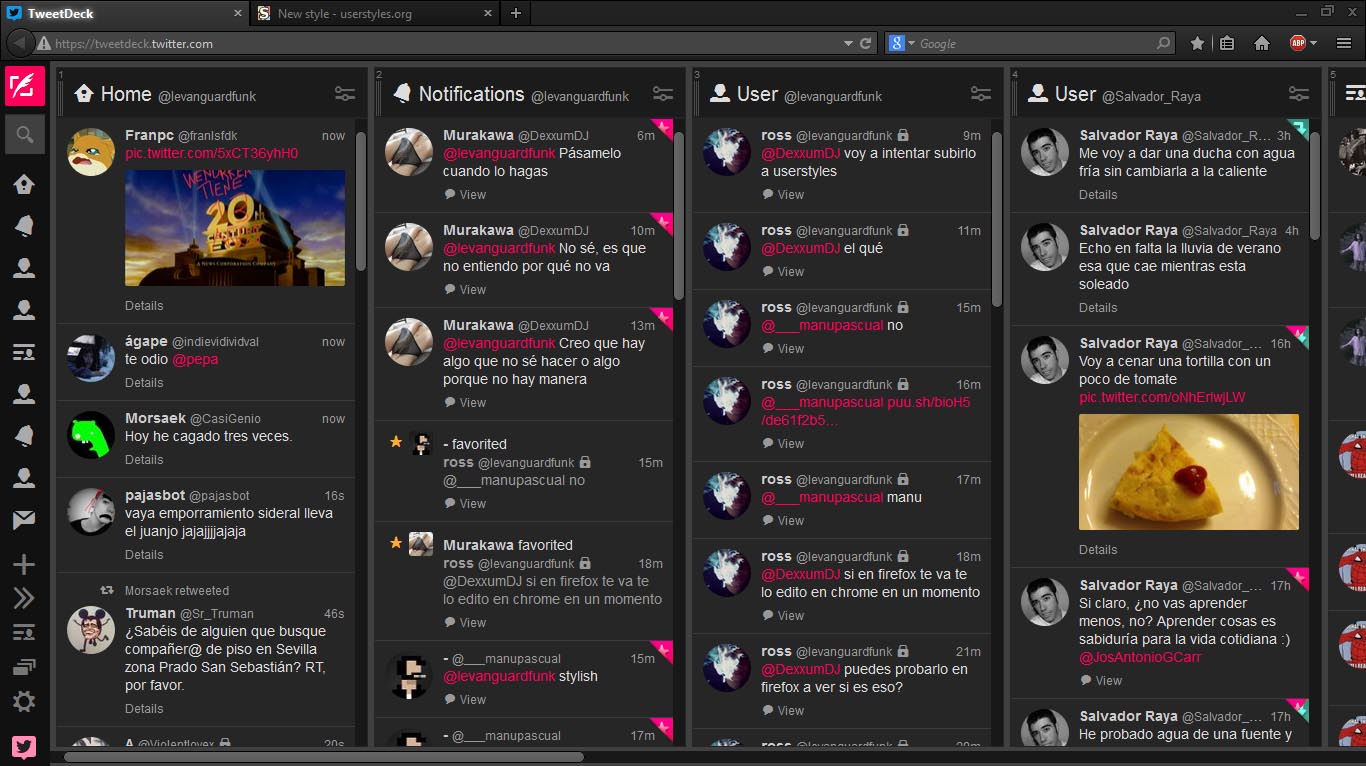
Task: Expand the sidebar with double-chevron icon
Action: pos(24,598)
